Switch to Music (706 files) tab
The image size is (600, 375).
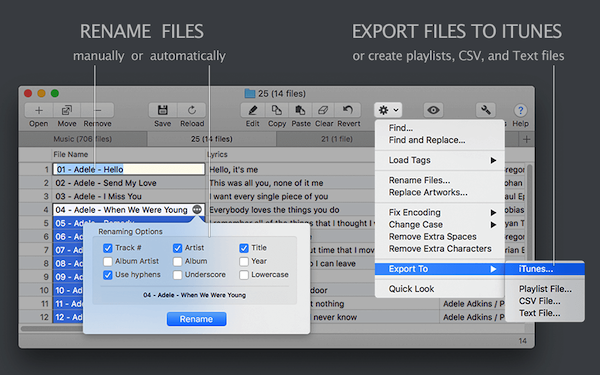pyautogui.click(x=83, y=139)
